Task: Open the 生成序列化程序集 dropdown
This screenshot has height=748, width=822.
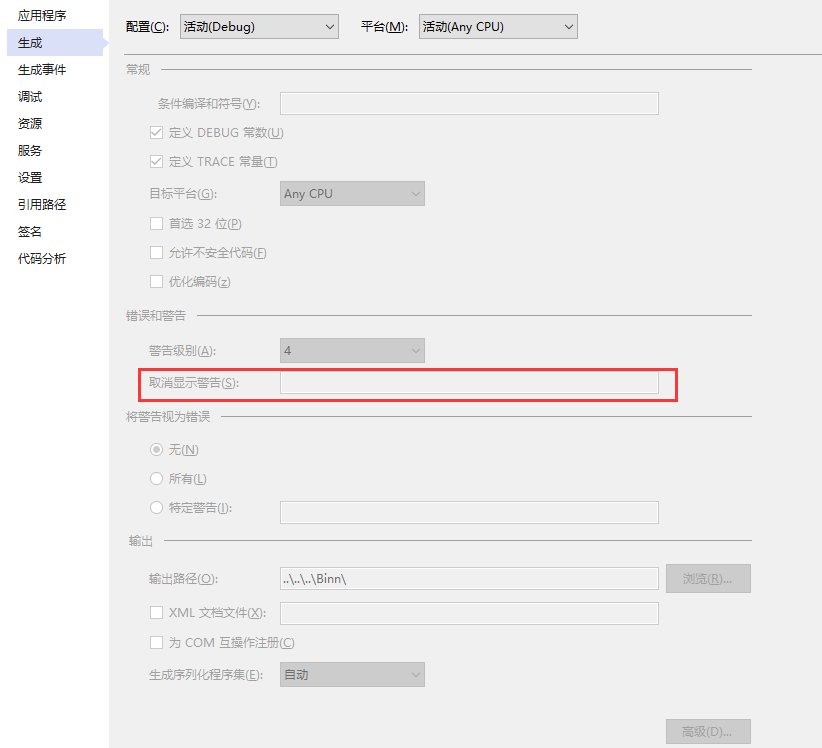Action: [352, 675]
